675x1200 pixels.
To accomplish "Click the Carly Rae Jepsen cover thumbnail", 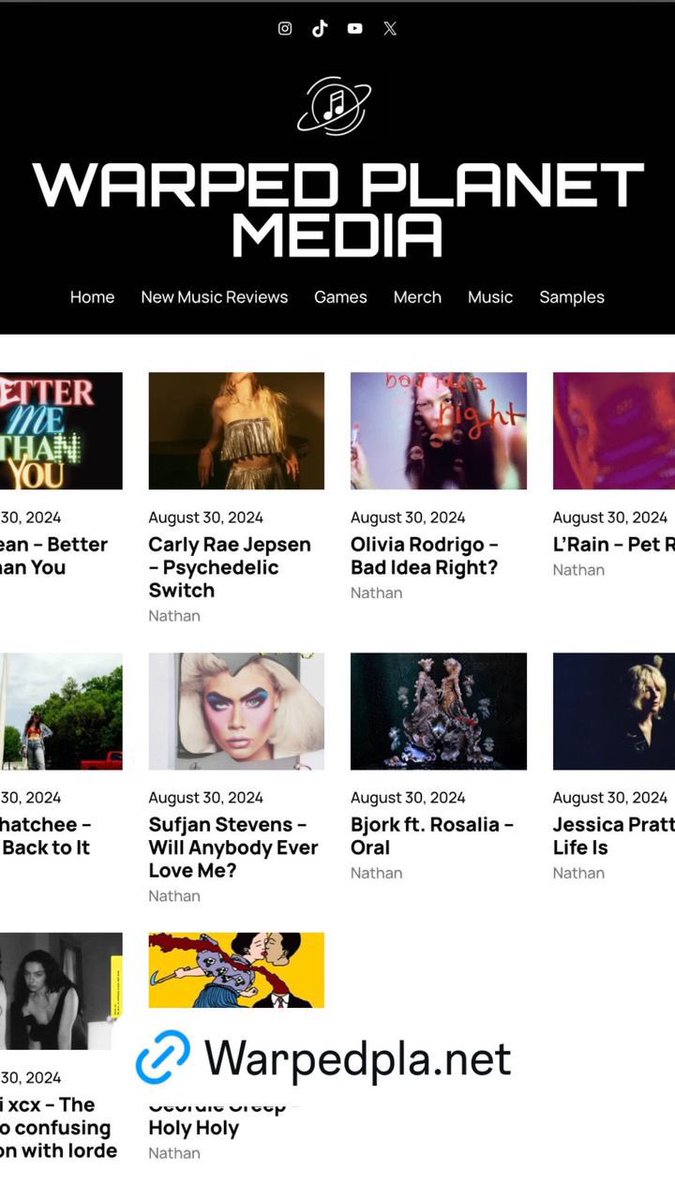I will pyautogui.click(x=236, y=431).
